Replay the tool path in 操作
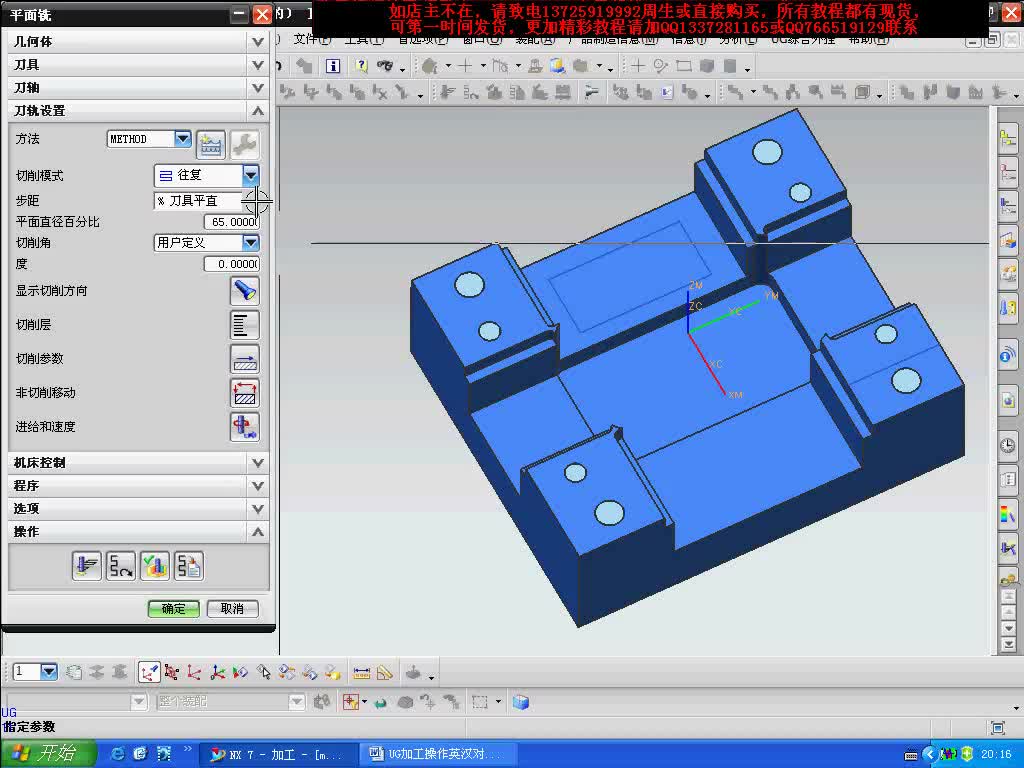The height and width of the screenshot is (768, 1024). [x=121, y=566]
